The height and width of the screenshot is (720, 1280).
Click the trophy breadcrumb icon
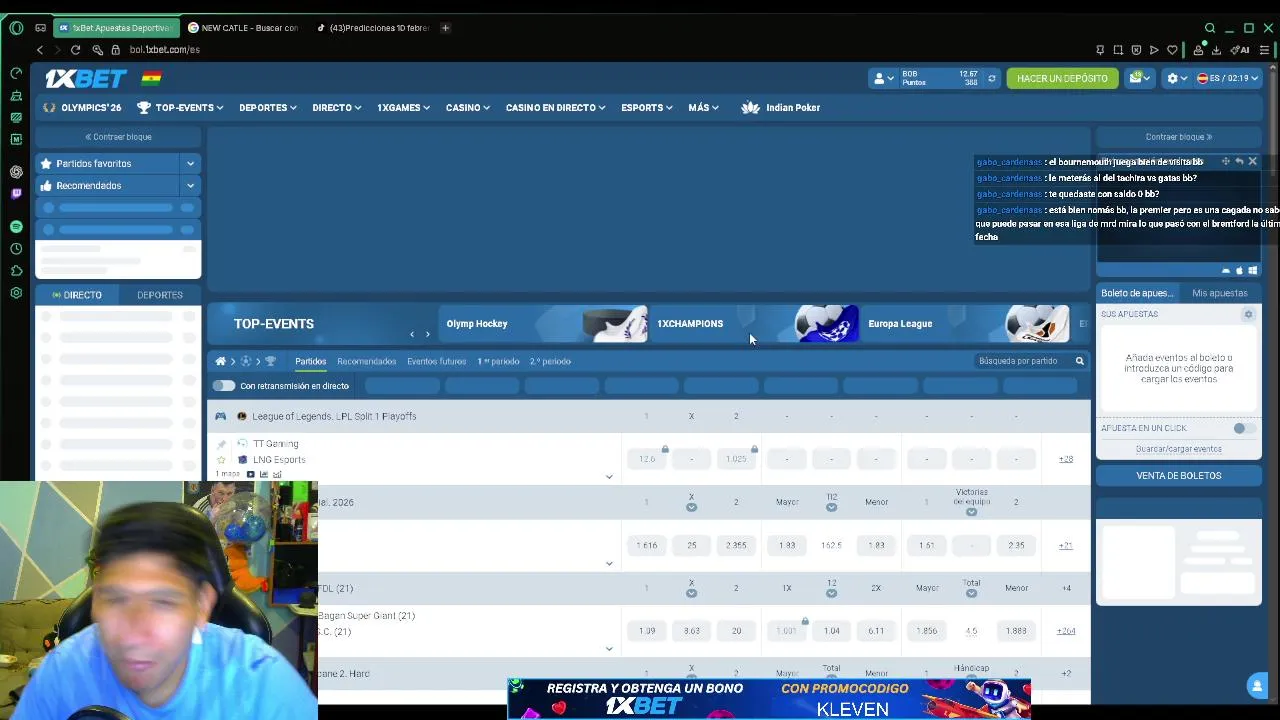point(270,361)
